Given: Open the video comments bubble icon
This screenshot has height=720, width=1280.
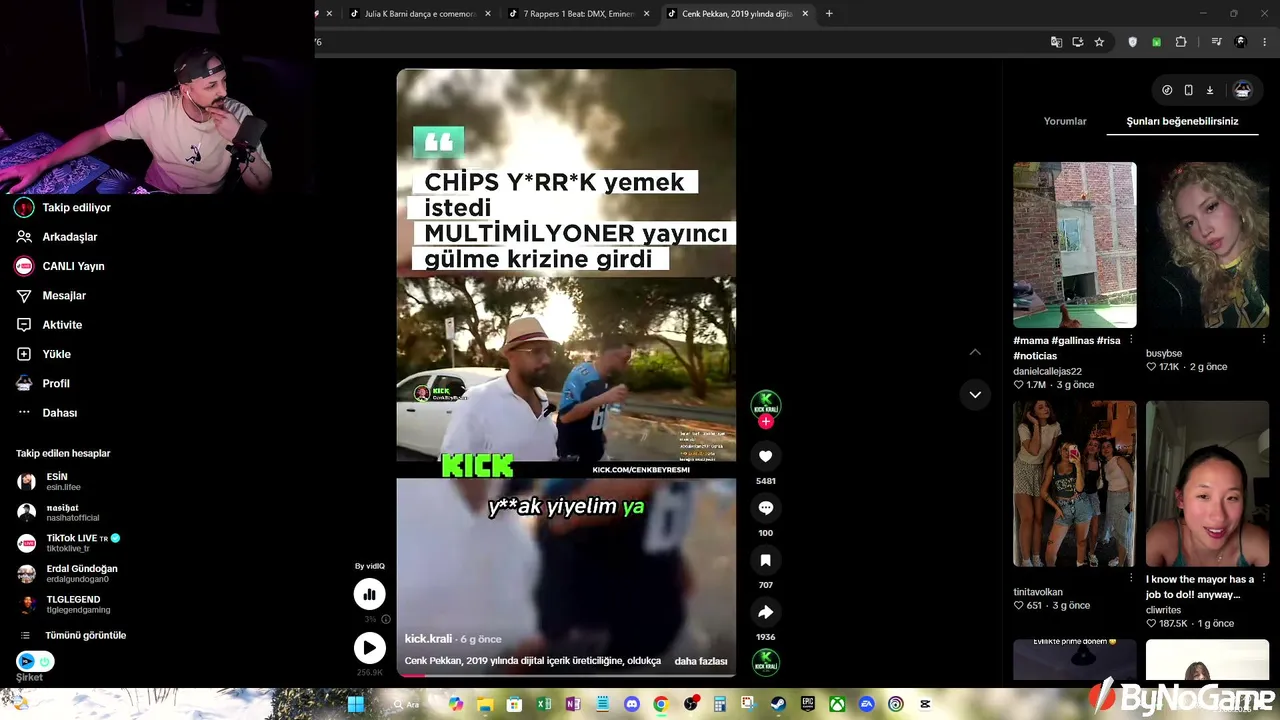Looking at the screenshot, I should pyautogui.click(x=766, y=508).
